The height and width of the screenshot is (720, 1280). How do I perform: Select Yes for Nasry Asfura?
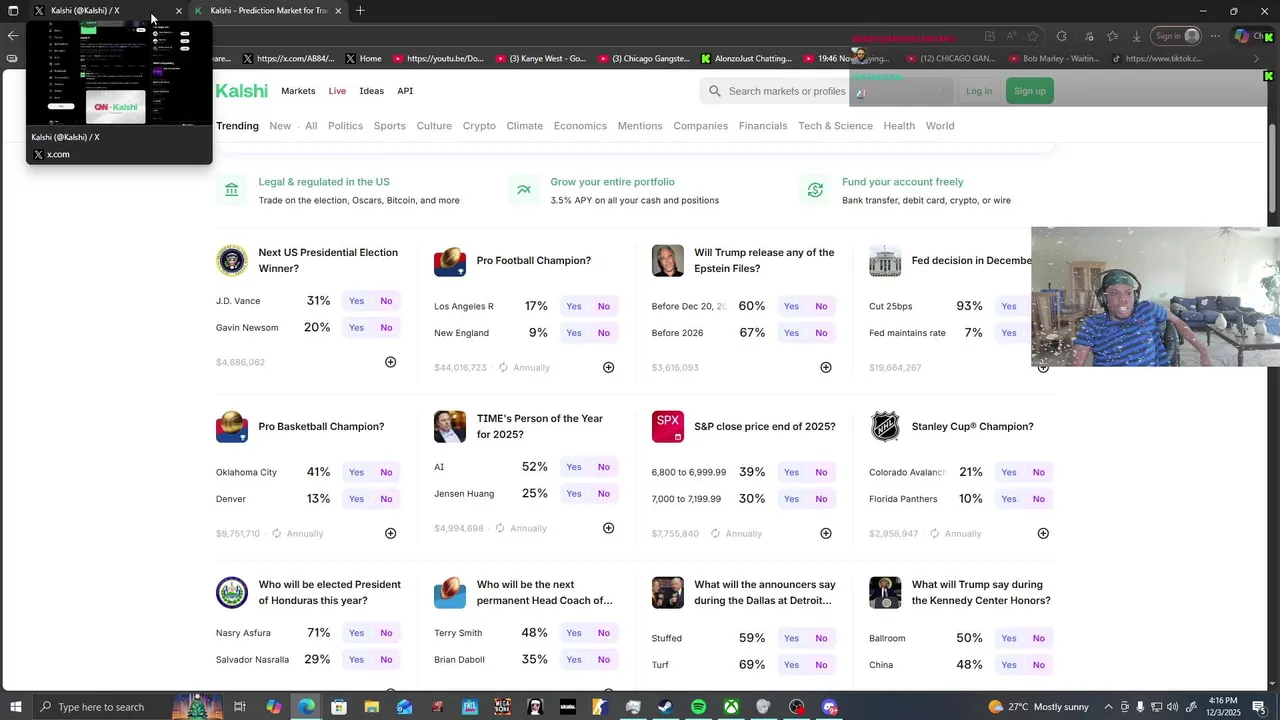357,633
